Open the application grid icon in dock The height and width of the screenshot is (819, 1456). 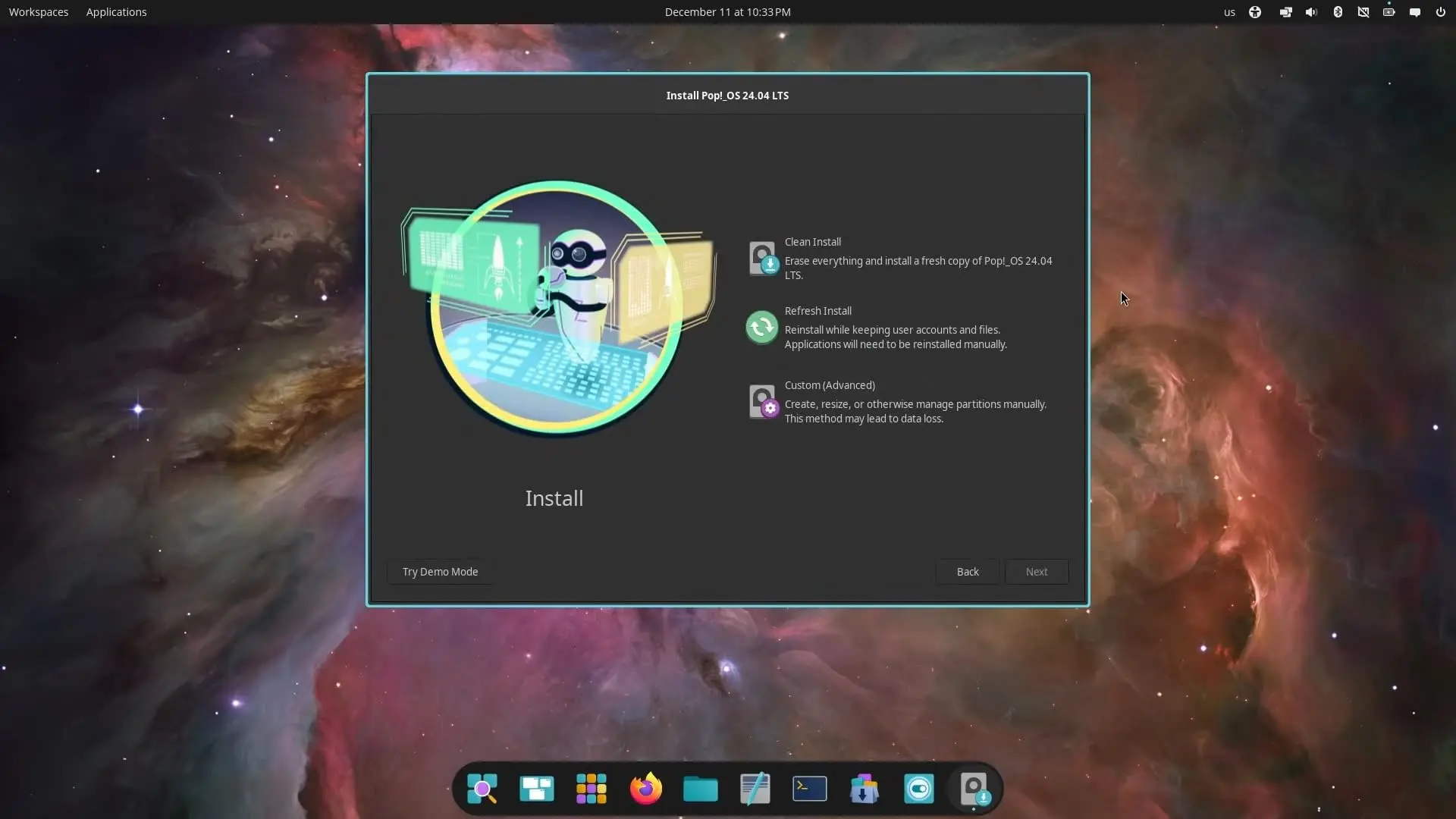tap(591, 789)
